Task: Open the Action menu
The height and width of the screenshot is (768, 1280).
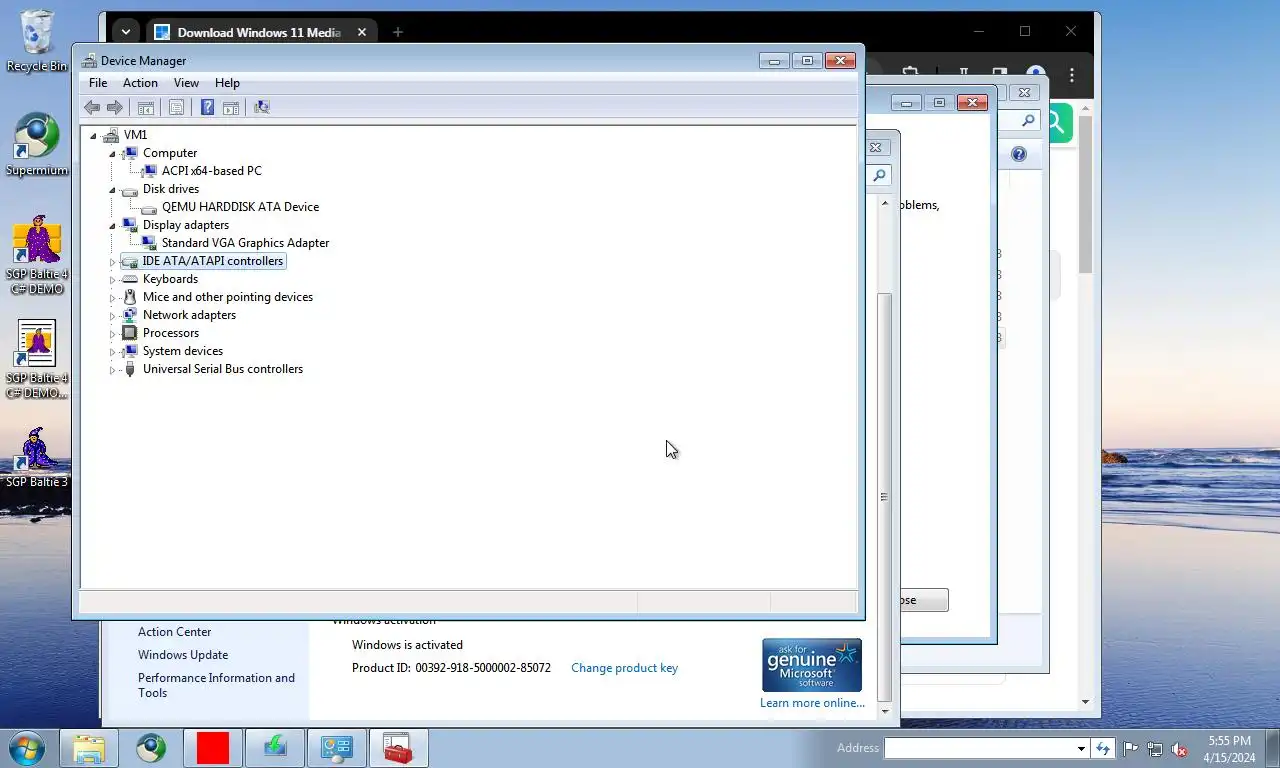Action: tap(140, 83)
